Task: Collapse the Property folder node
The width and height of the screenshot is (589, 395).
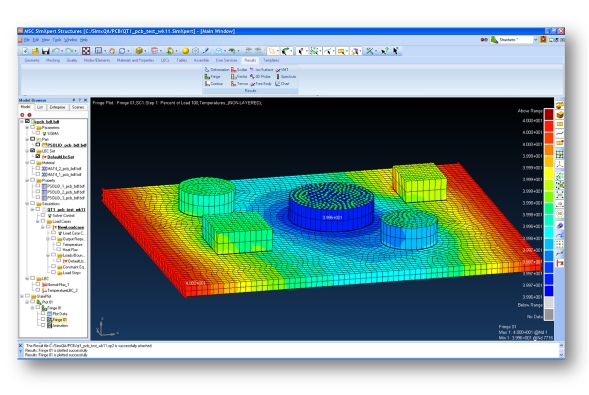Action: [x=27, y=180]
